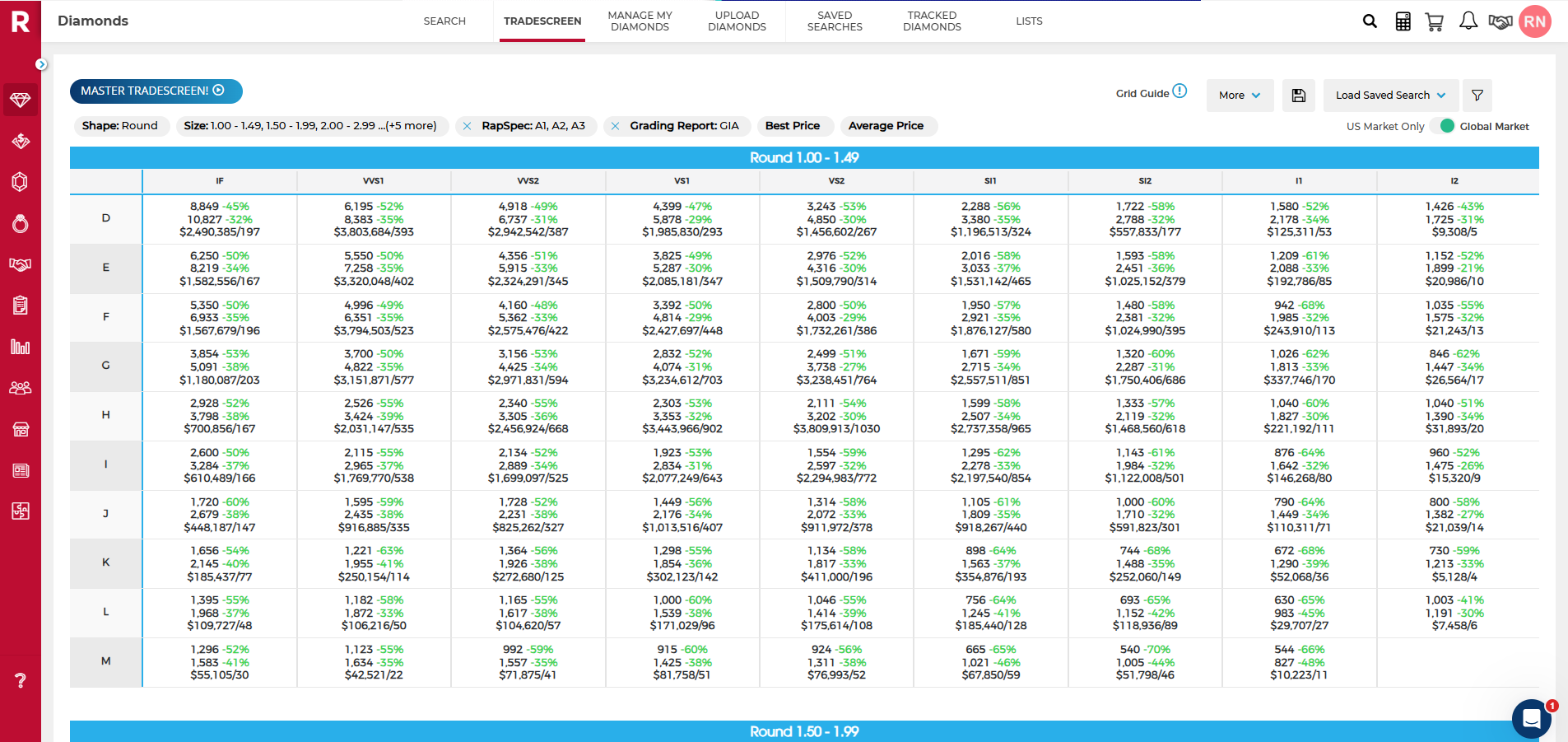Open the chat support bubble
1568x742 pixels.
coord(1532,719)
